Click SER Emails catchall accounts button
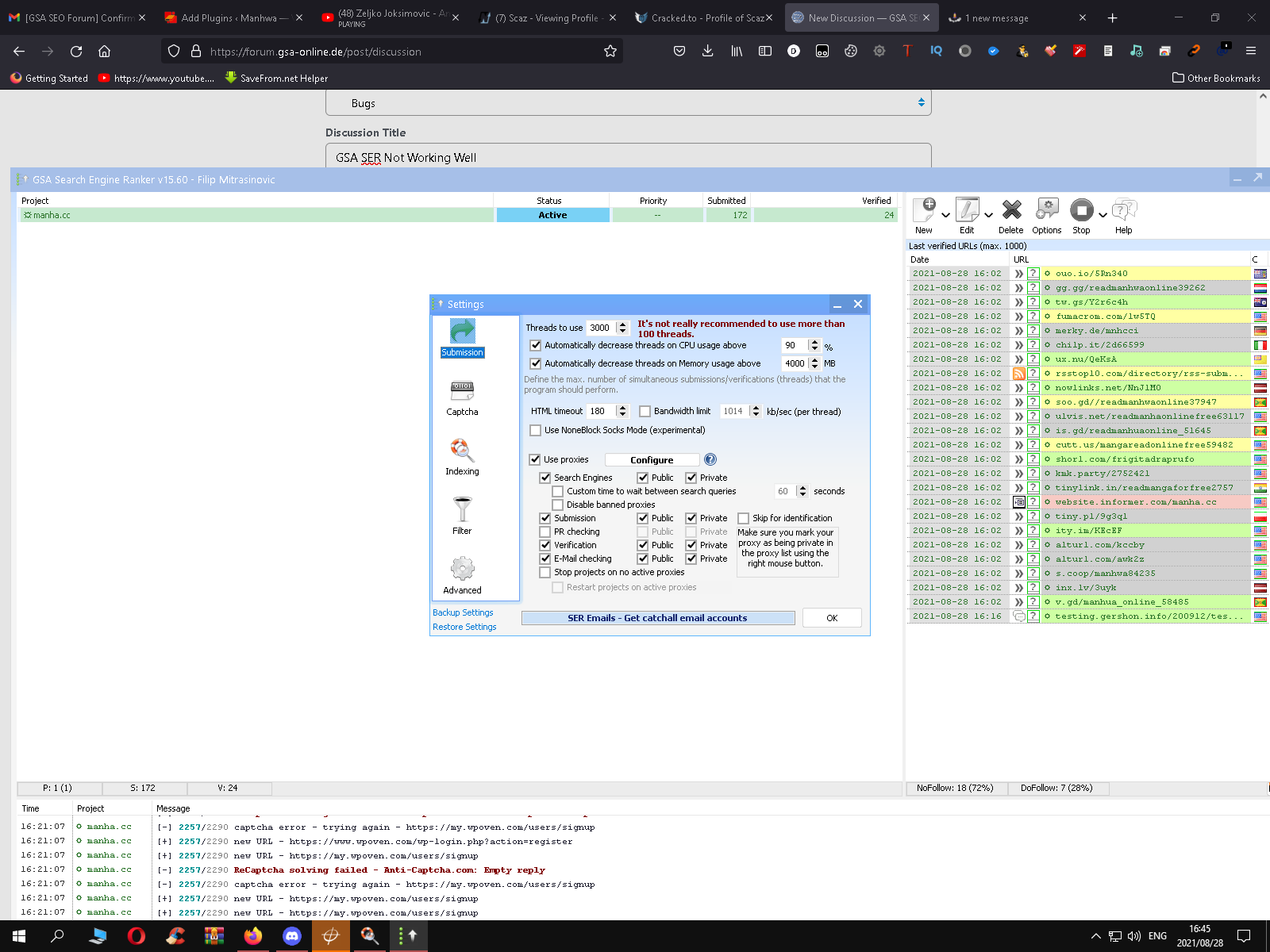Image resolution: width=1270 pixels, height=952 pixels. (657, 618)
